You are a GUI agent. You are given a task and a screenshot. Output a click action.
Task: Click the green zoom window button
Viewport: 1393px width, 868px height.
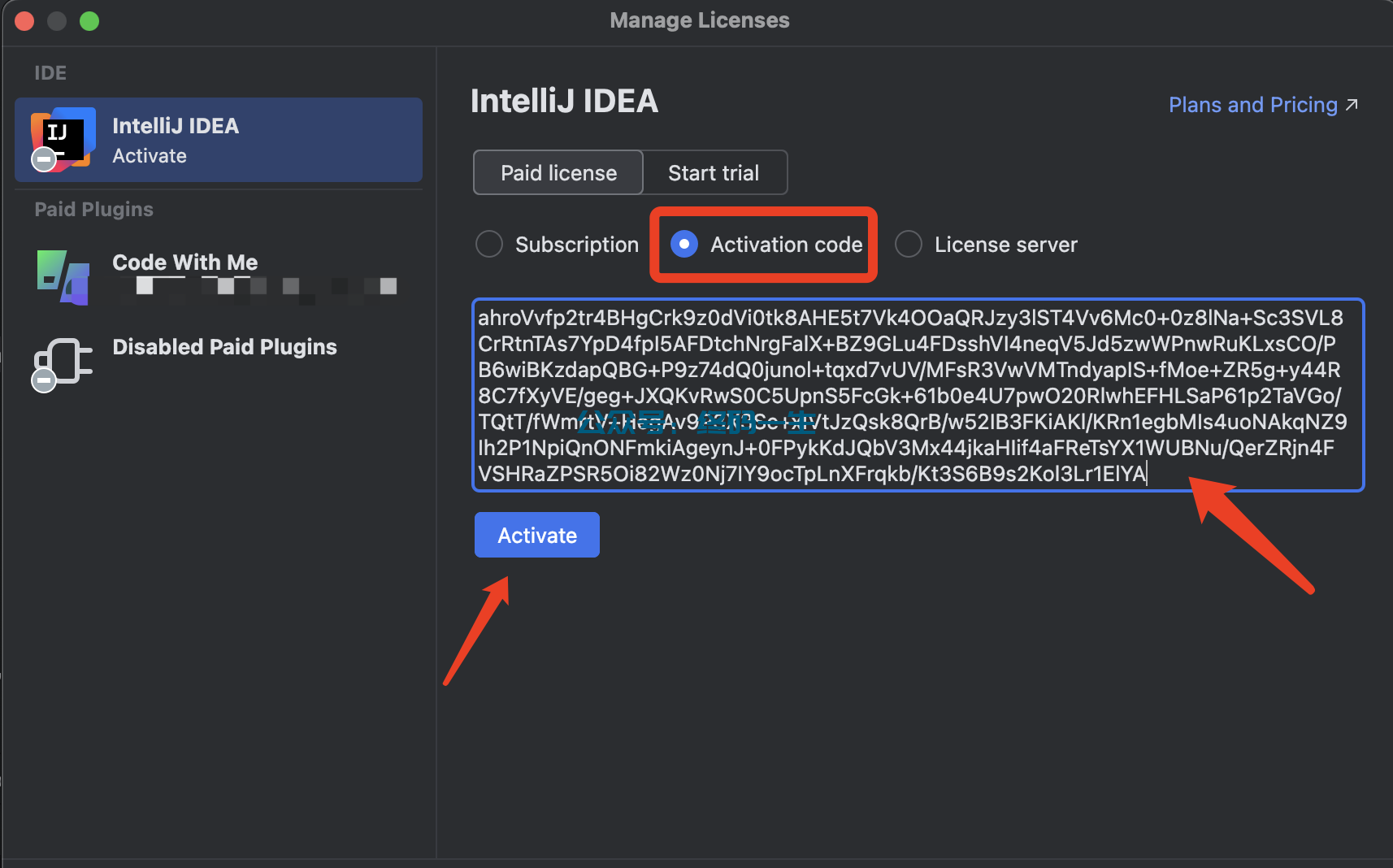[89, 21]
